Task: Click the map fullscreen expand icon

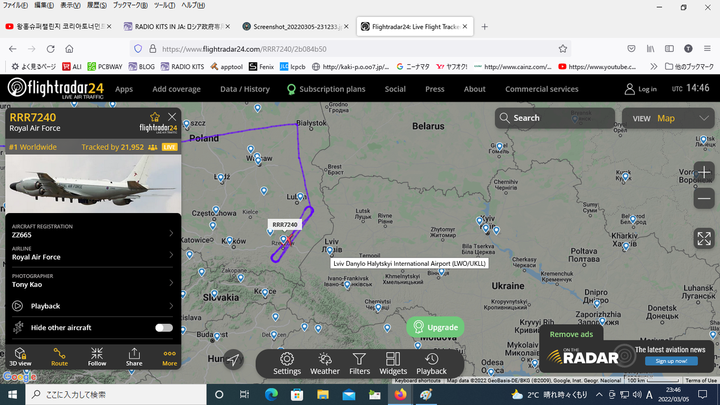Action: (x=703, y=238)
